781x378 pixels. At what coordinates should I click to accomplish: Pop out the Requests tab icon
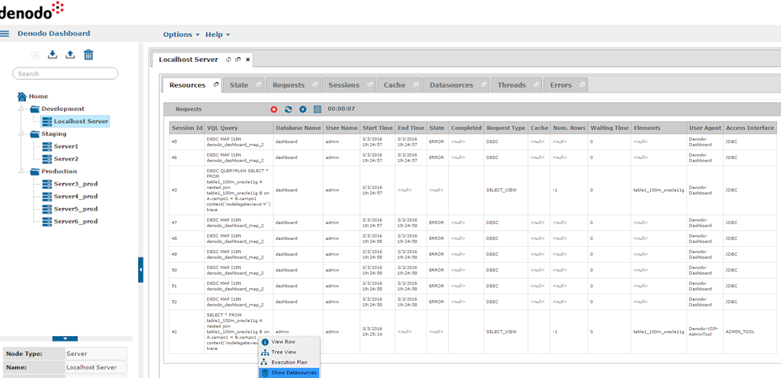click(315, 85)
